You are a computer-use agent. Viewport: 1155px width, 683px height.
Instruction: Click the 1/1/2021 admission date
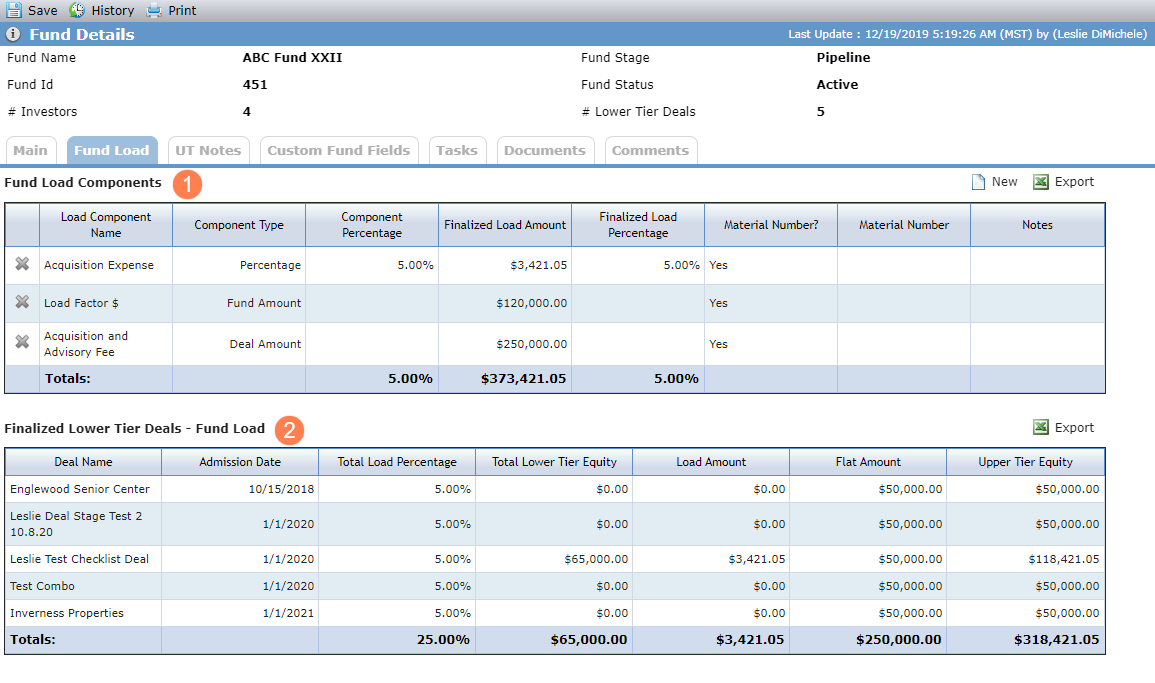(x=288, y=613)
